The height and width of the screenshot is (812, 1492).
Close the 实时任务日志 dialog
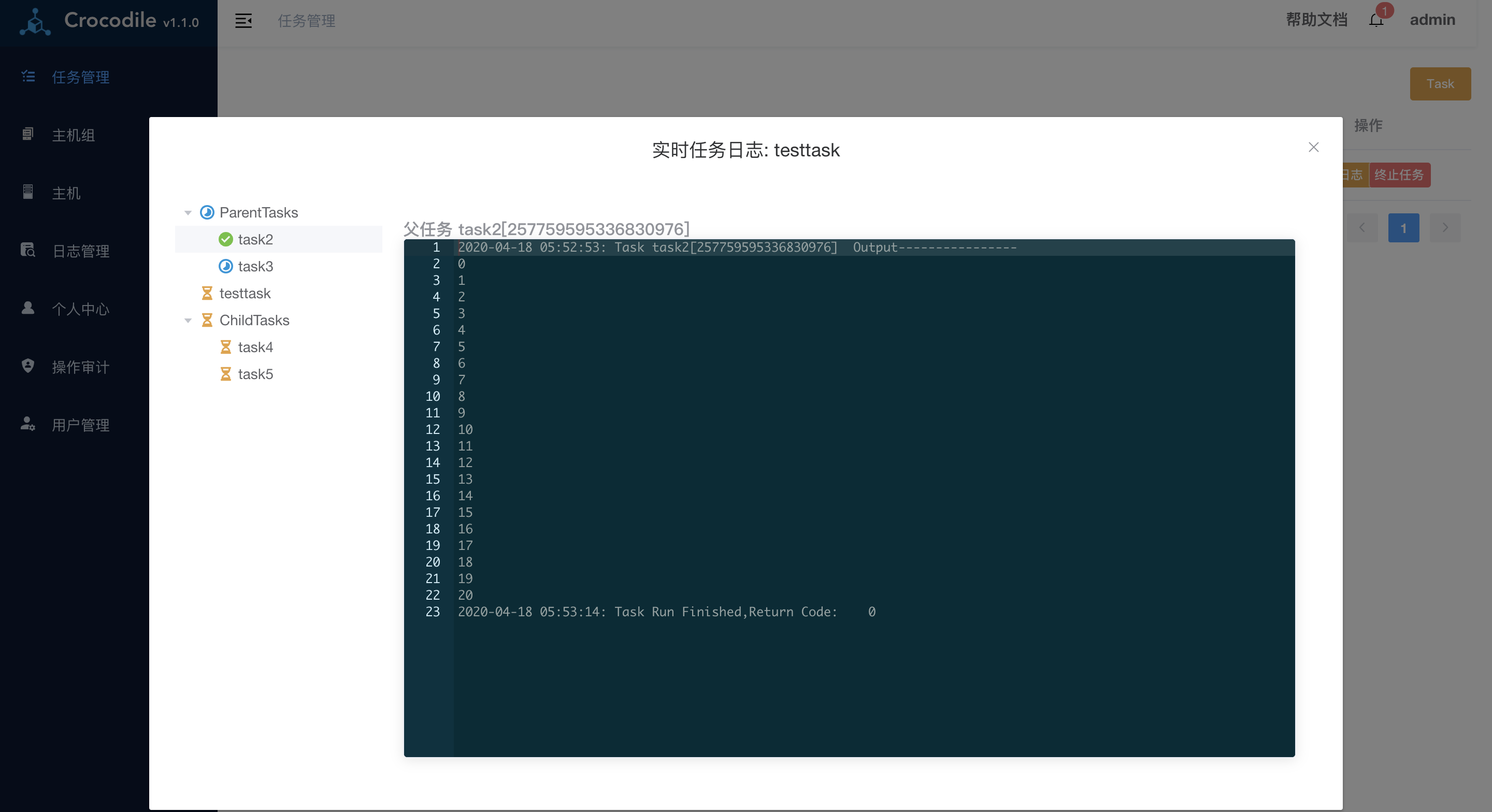point(1313,147)
